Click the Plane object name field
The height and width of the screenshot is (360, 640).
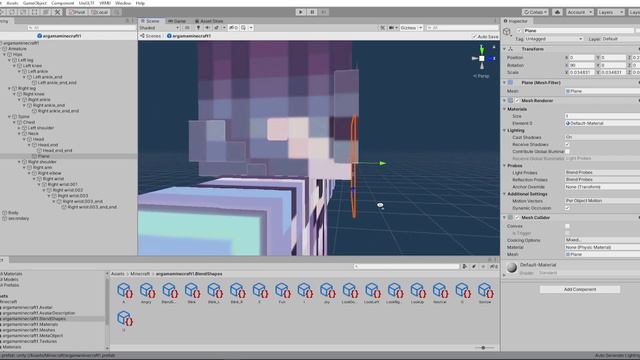pos(579,31)
